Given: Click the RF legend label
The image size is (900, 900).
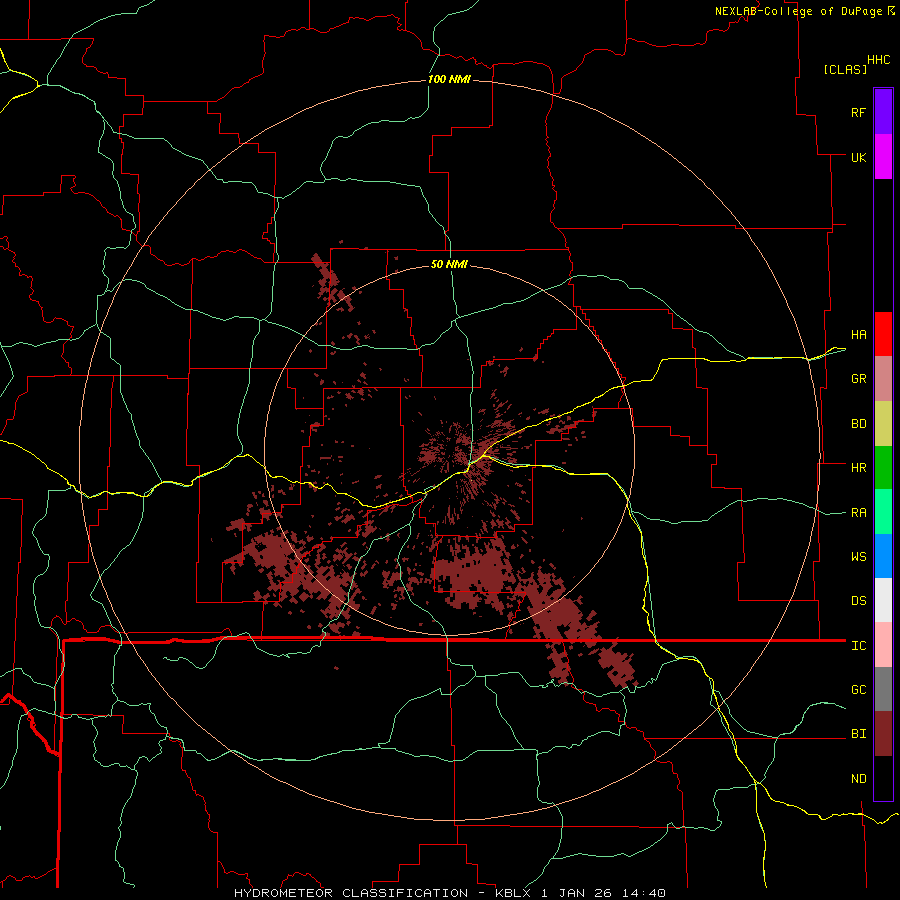Looking at the screenshot, I should point(858,112).
